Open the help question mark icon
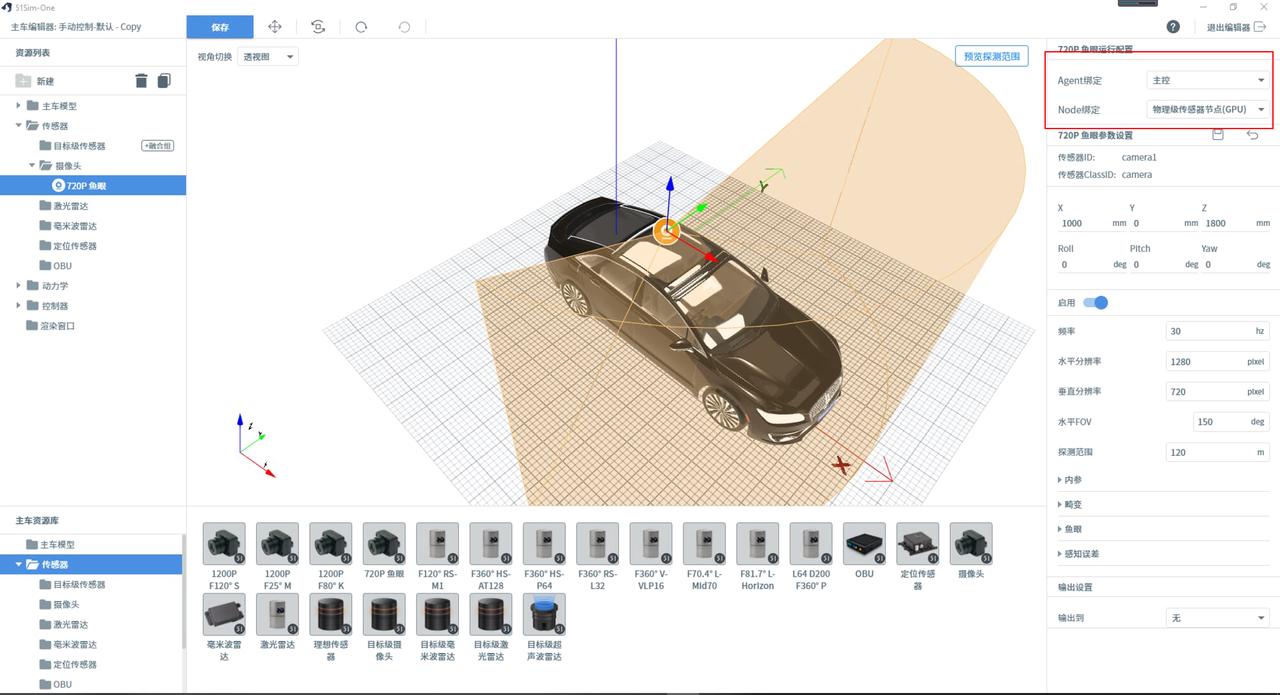The height and width of the screenshot is (695, 1280). (1173, 27)
